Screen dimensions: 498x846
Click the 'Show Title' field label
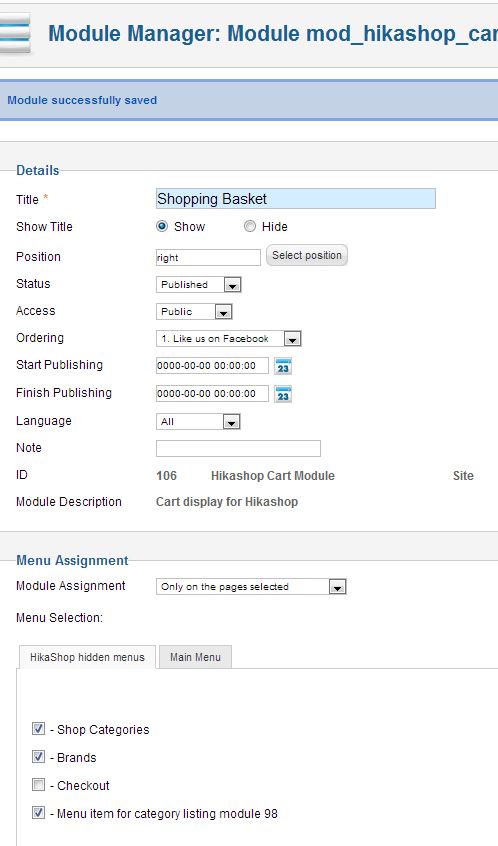pyautogui.click(x=44, y=227)
